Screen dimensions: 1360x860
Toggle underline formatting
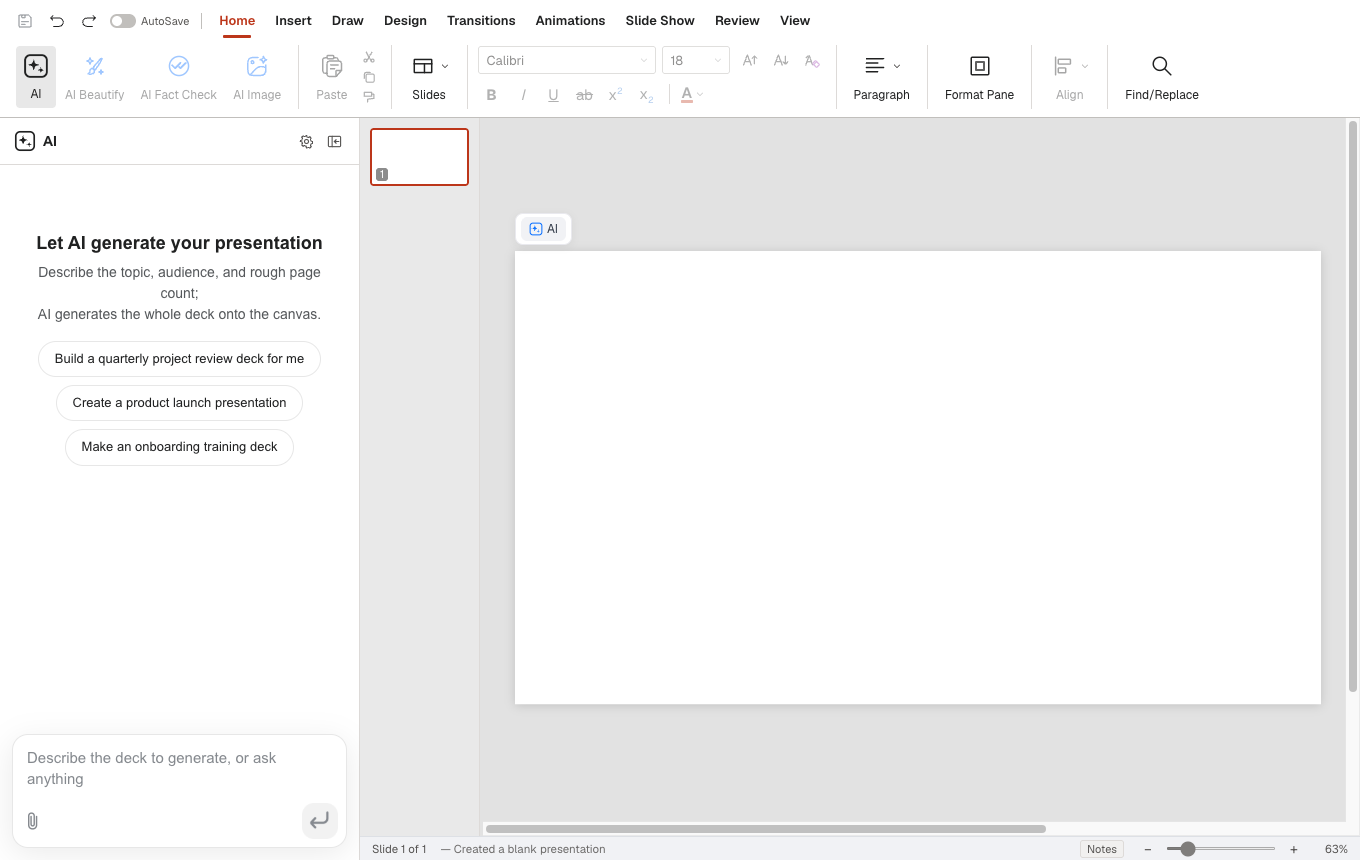click(x=553, y=95)
